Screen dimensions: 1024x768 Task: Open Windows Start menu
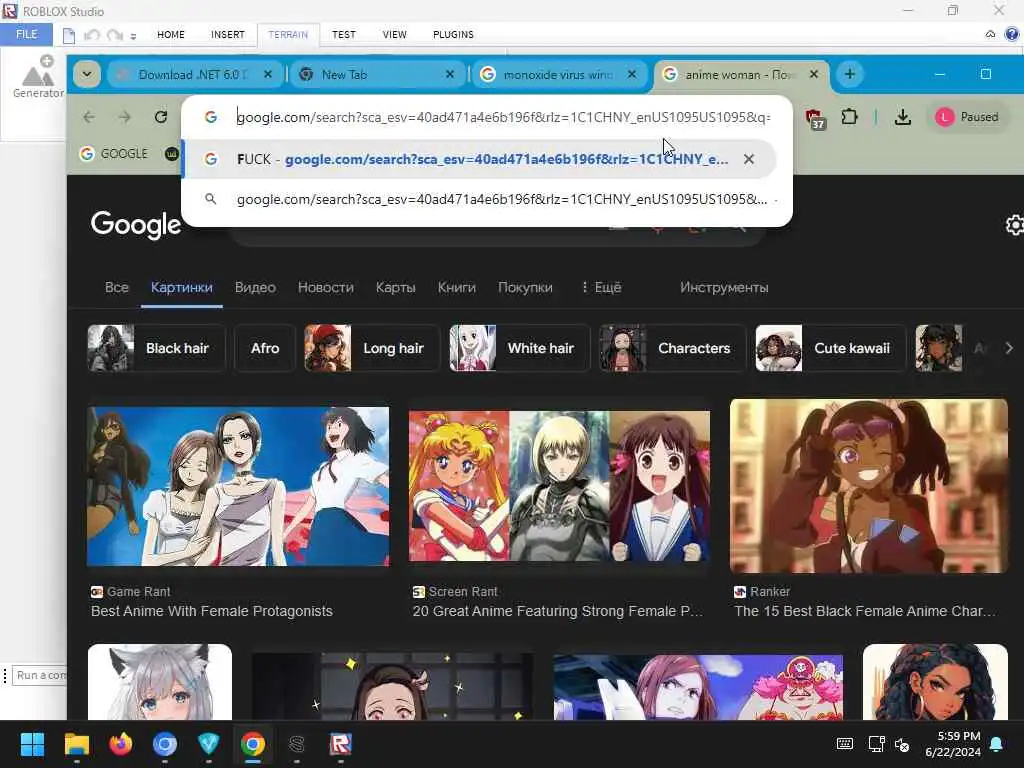[x=32, y=744]
